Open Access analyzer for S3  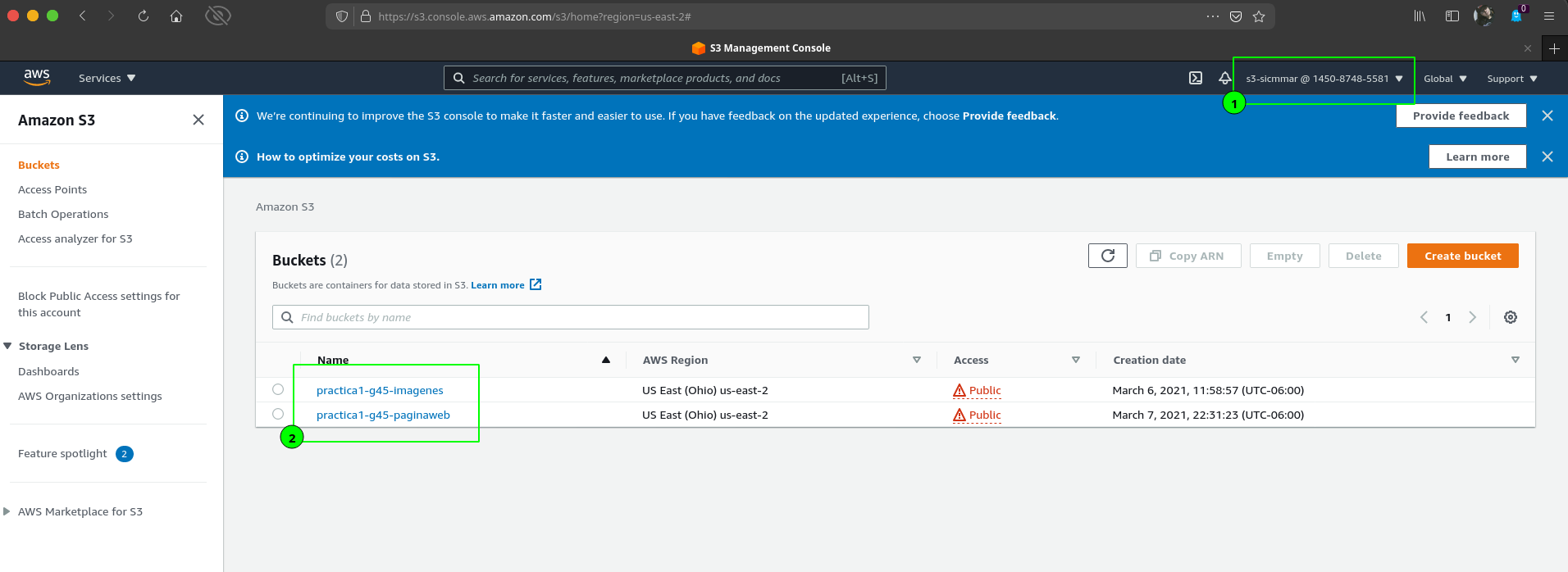coord(75,238)
